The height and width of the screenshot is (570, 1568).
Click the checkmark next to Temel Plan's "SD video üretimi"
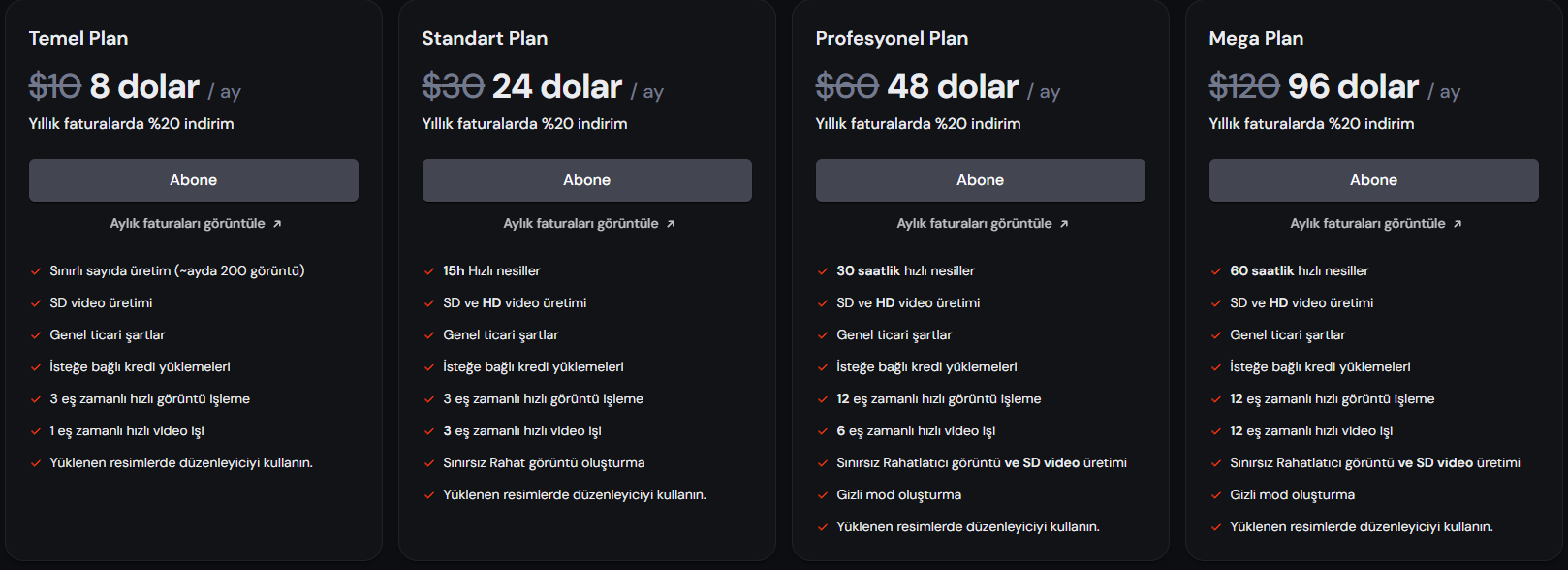[x=36, y=303]
